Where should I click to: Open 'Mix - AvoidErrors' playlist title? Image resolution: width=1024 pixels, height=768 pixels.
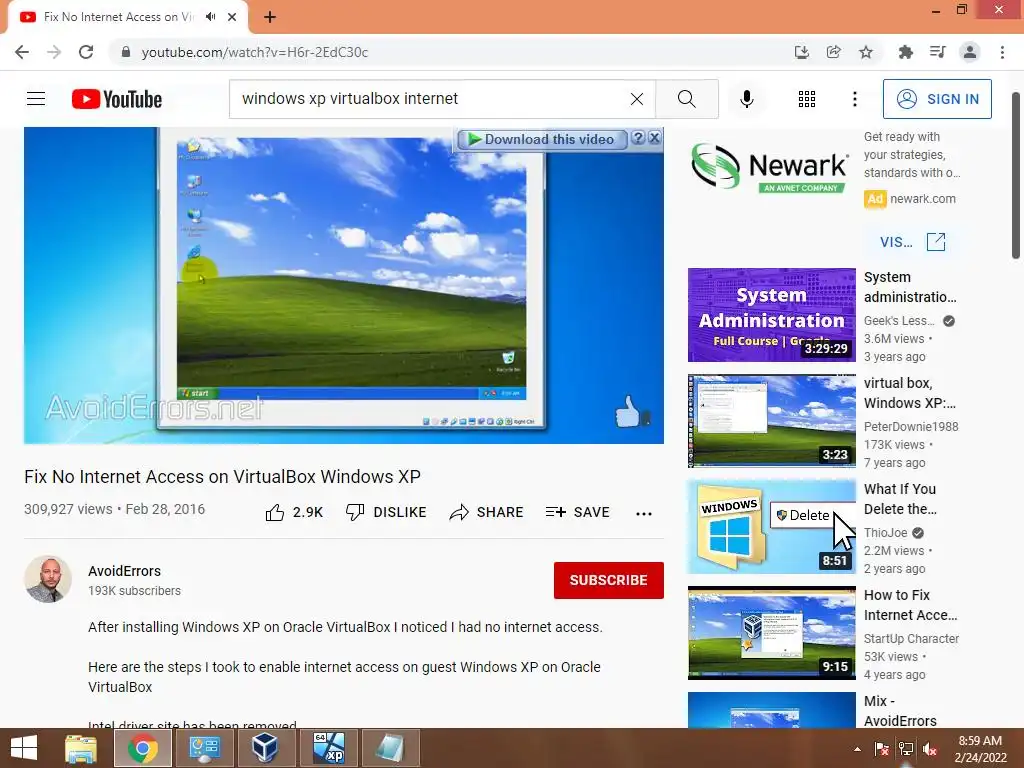coord(900,711)
